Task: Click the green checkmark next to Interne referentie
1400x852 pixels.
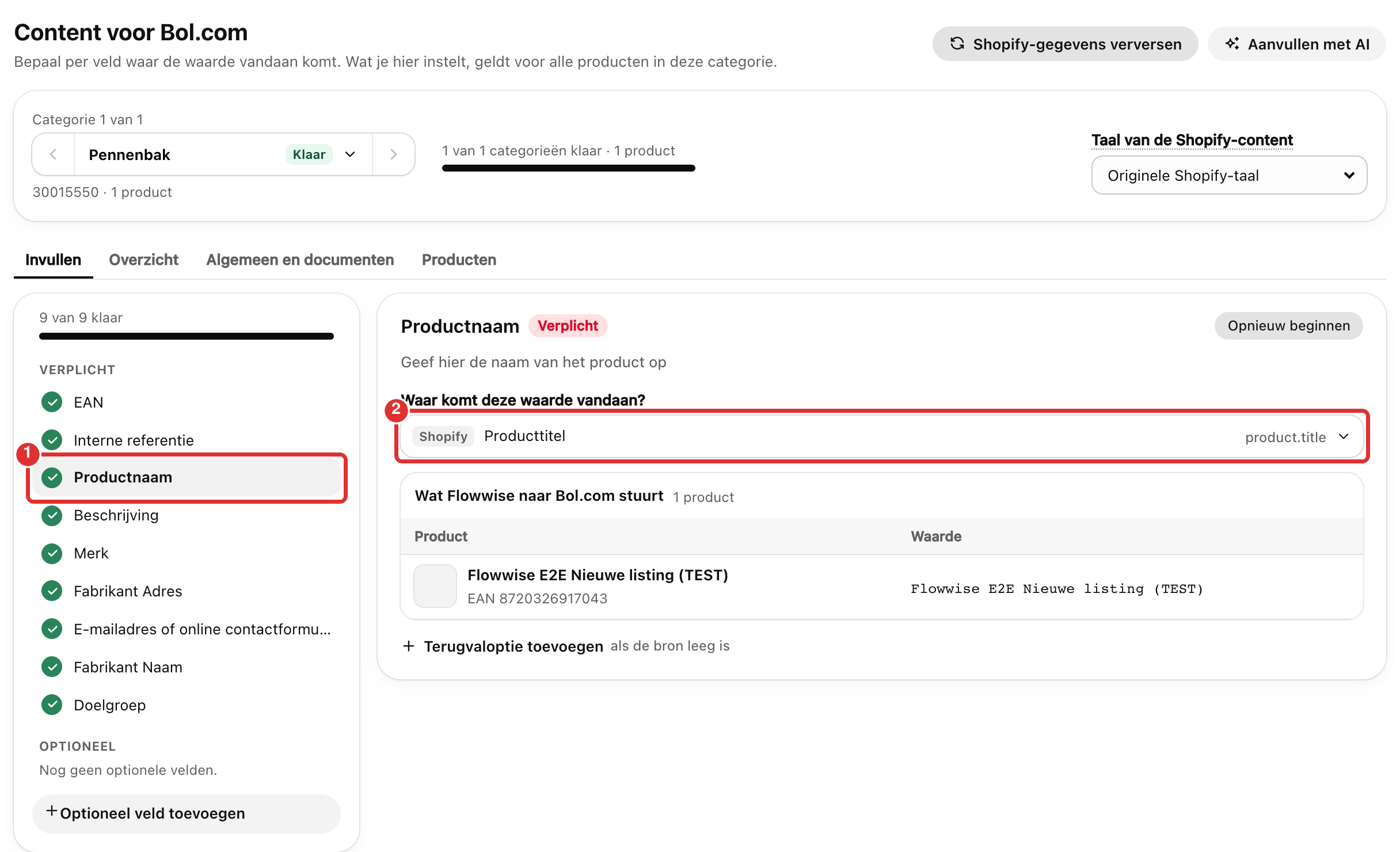Action: coord(52,440)
